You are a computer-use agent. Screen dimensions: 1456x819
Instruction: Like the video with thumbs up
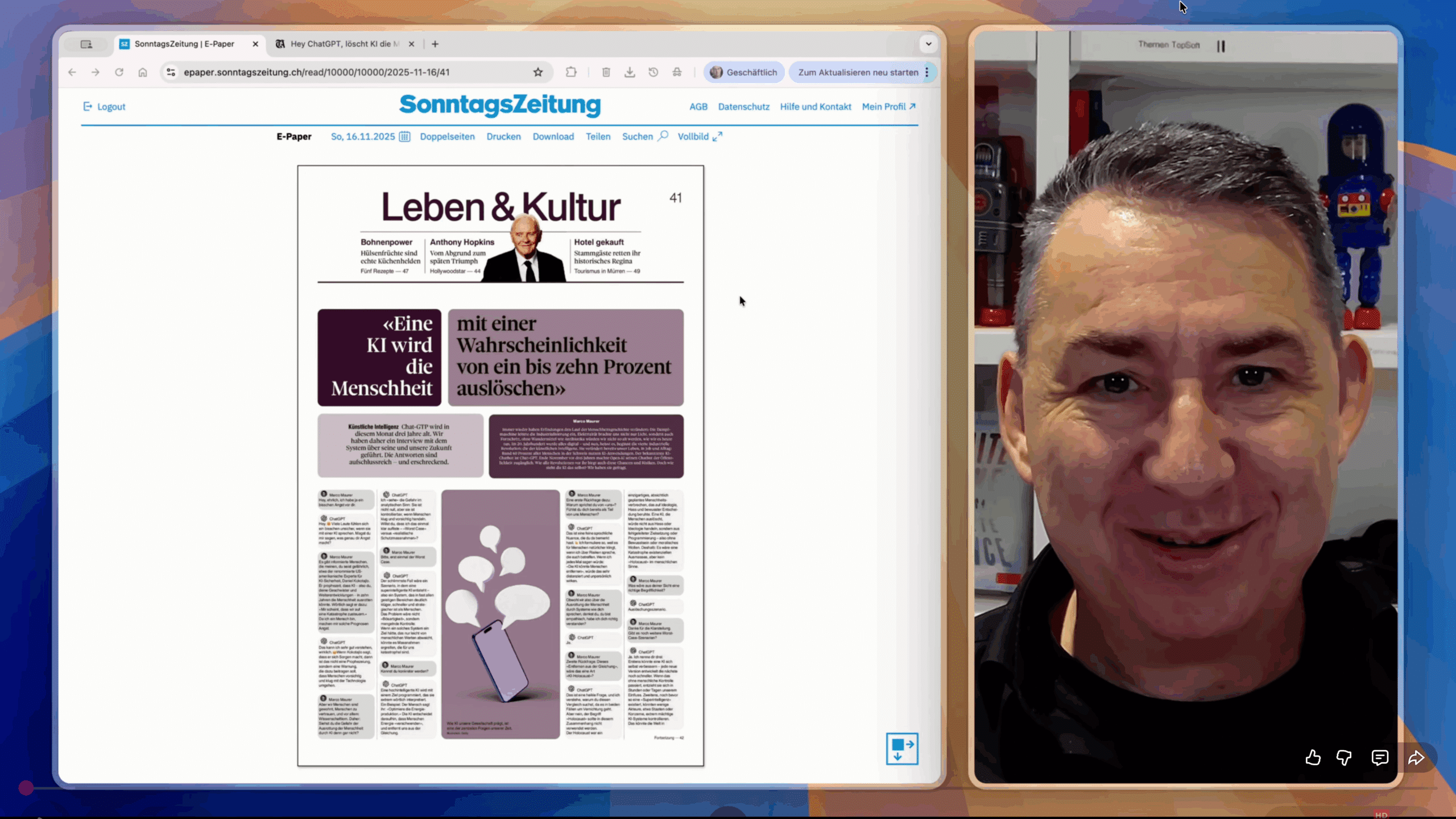coord(1313,758)
